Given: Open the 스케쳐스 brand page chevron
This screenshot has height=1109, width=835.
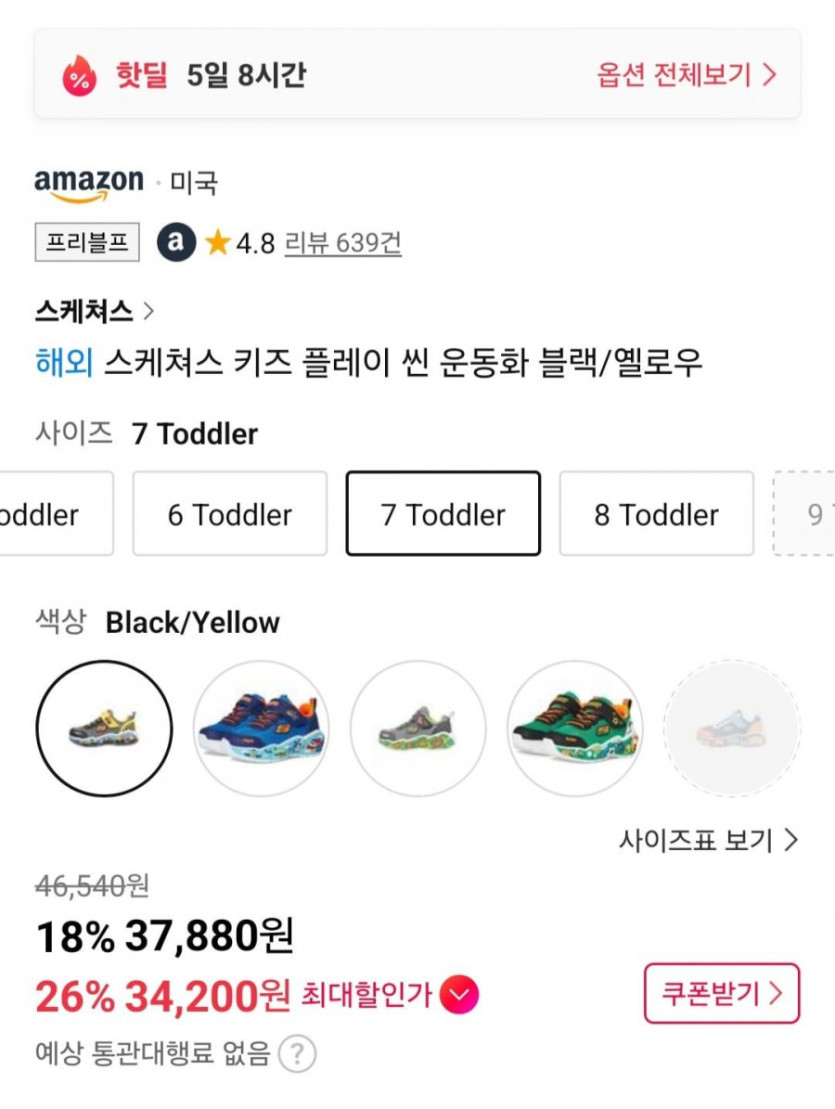Looking at the screenshot, I should click(x=149, y=311).
